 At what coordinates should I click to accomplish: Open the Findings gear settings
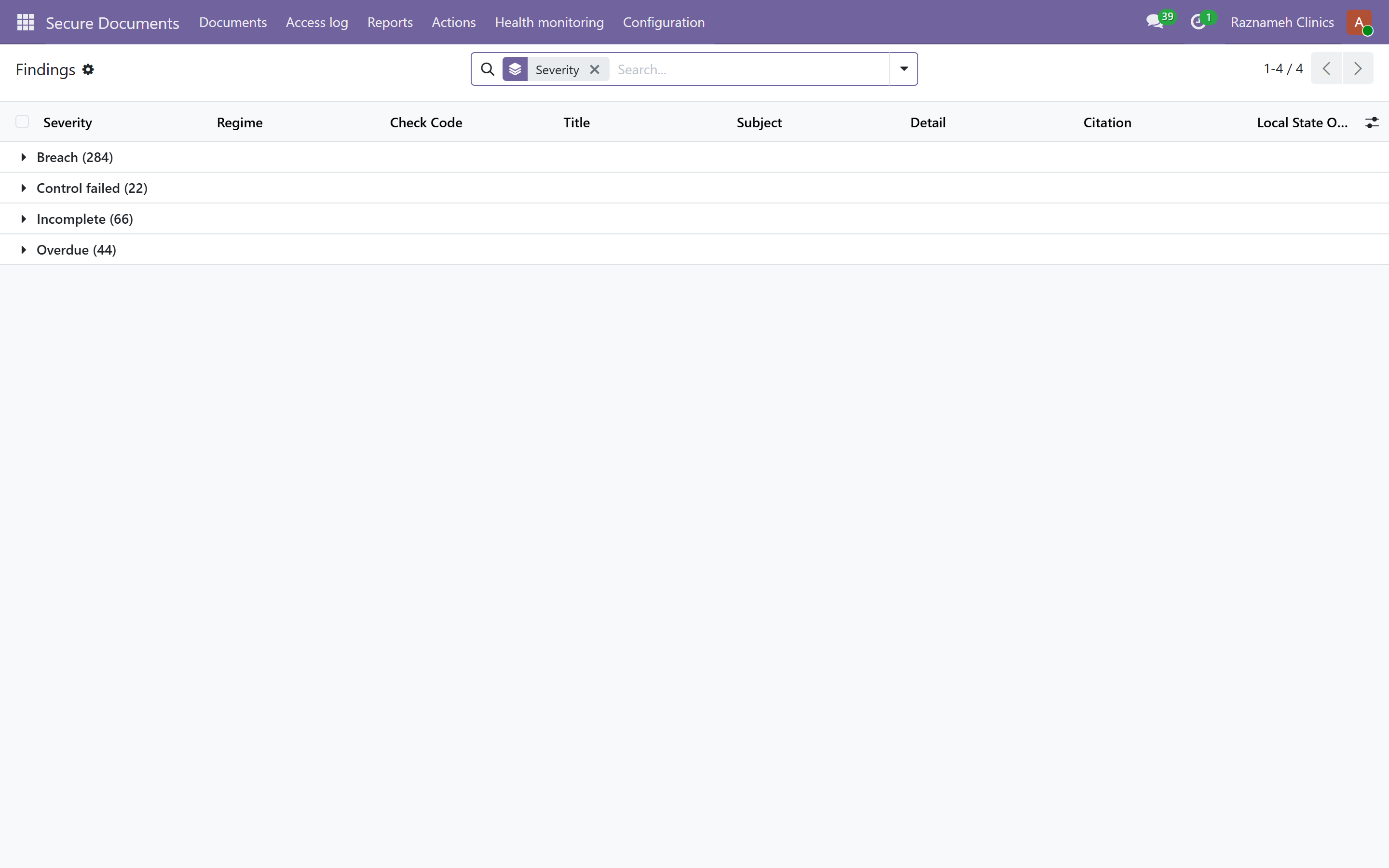(88, 69)
